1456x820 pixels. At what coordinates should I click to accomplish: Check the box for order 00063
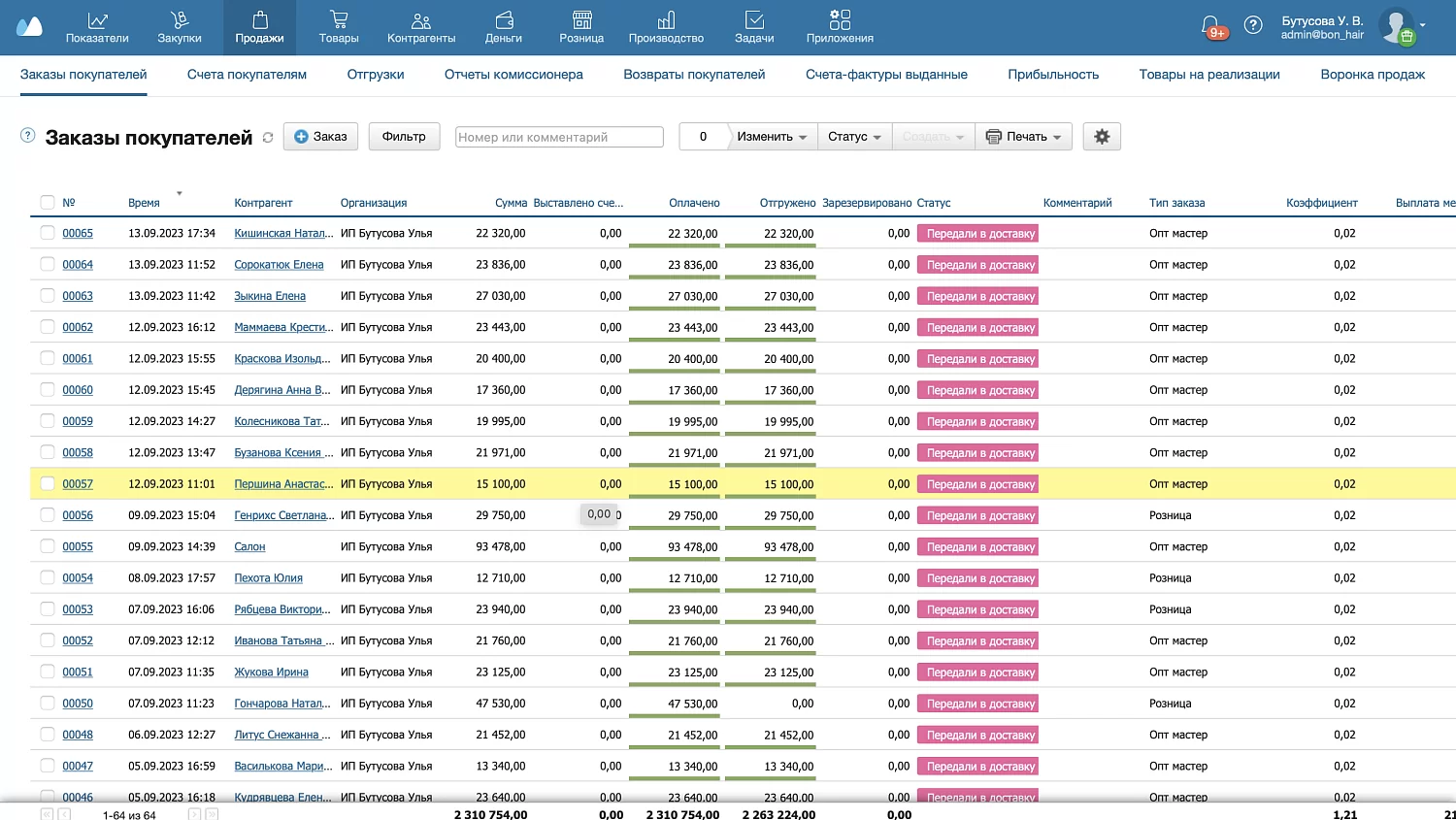[x=47, y=296]
